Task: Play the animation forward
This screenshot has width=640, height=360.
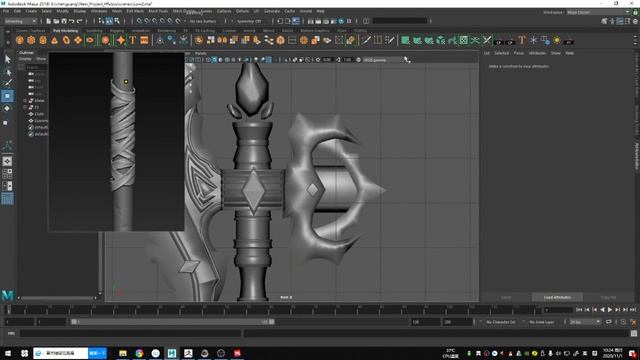Action: (x=610, y=310)
